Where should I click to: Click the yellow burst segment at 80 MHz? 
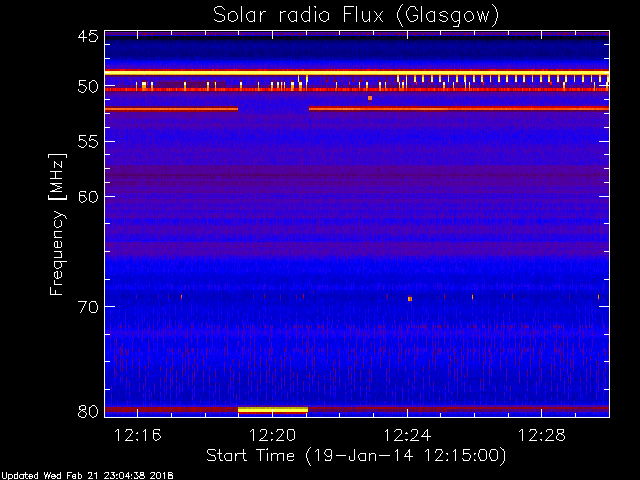click(273, 410)
